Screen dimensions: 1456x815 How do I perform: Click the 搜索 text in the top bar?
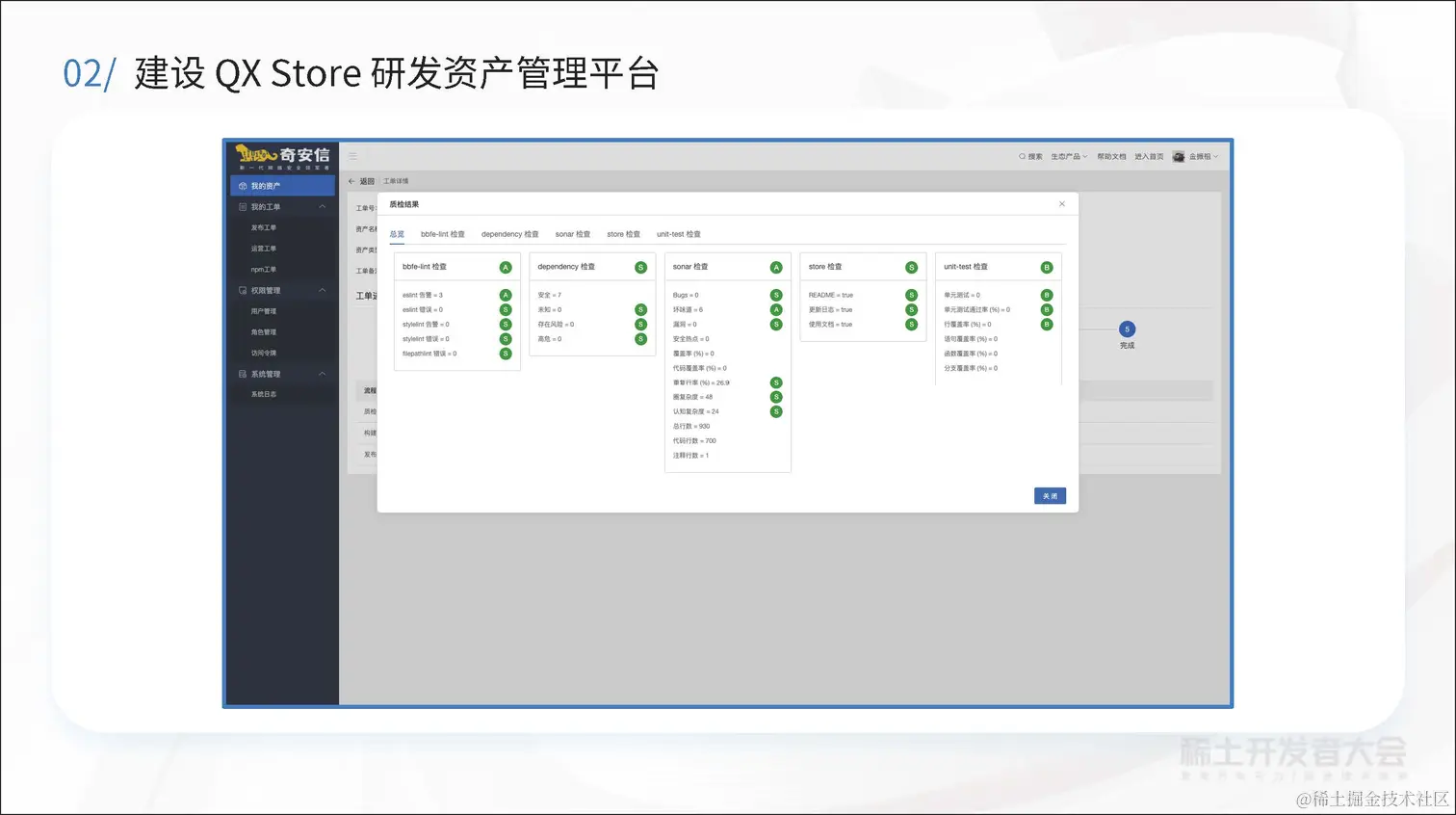pyautogui.click(x=1035, y=156)
